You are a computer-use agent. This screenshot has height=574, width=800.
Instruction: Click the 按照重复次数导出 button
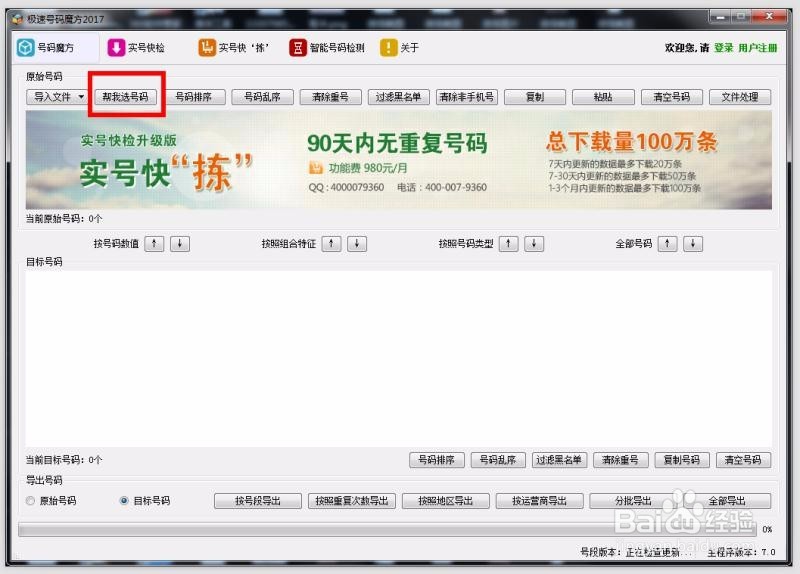pyautogui.click(x=352, y=501)
